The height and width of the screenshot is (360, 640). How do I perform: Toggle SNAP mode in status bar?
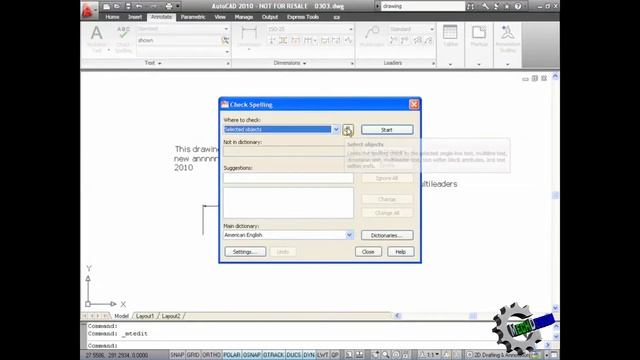click(177, 355)
